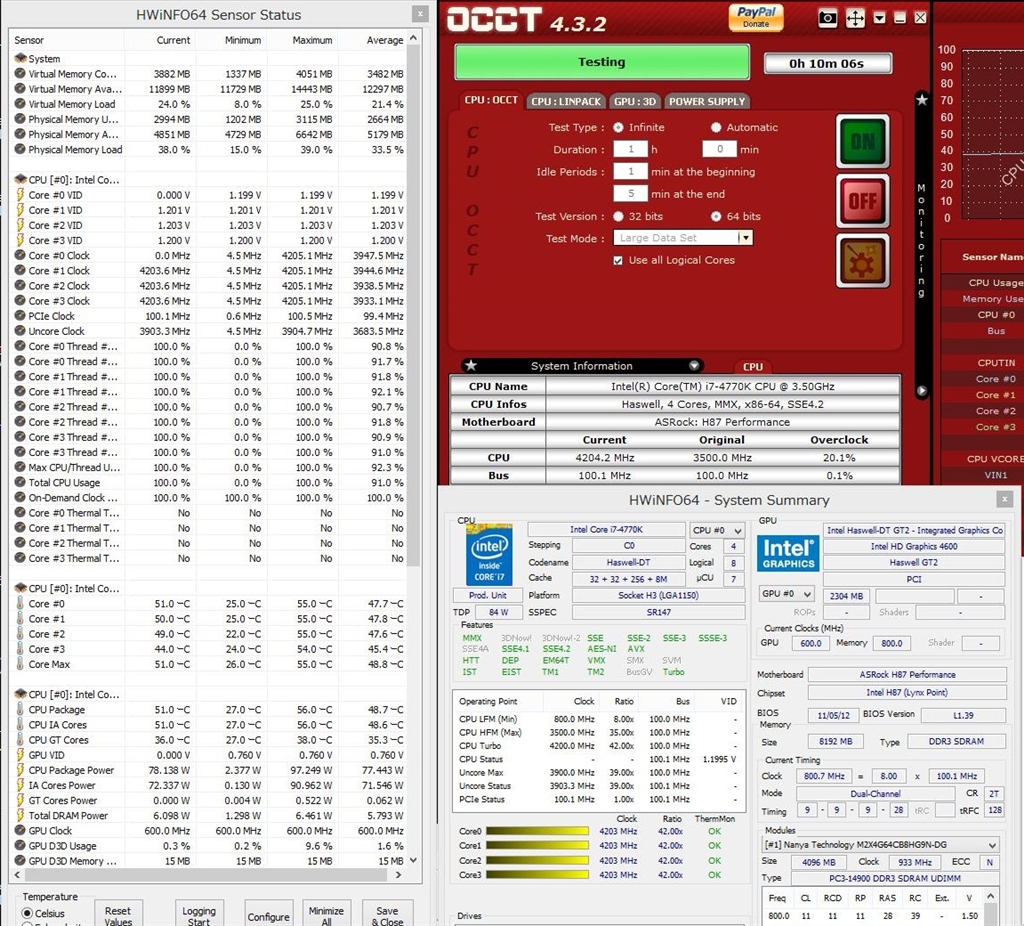Open OCCT settings gear icon button
The width and height of the screenshot is (1024, 926).
pyautogui.click(x=863, y=261)
